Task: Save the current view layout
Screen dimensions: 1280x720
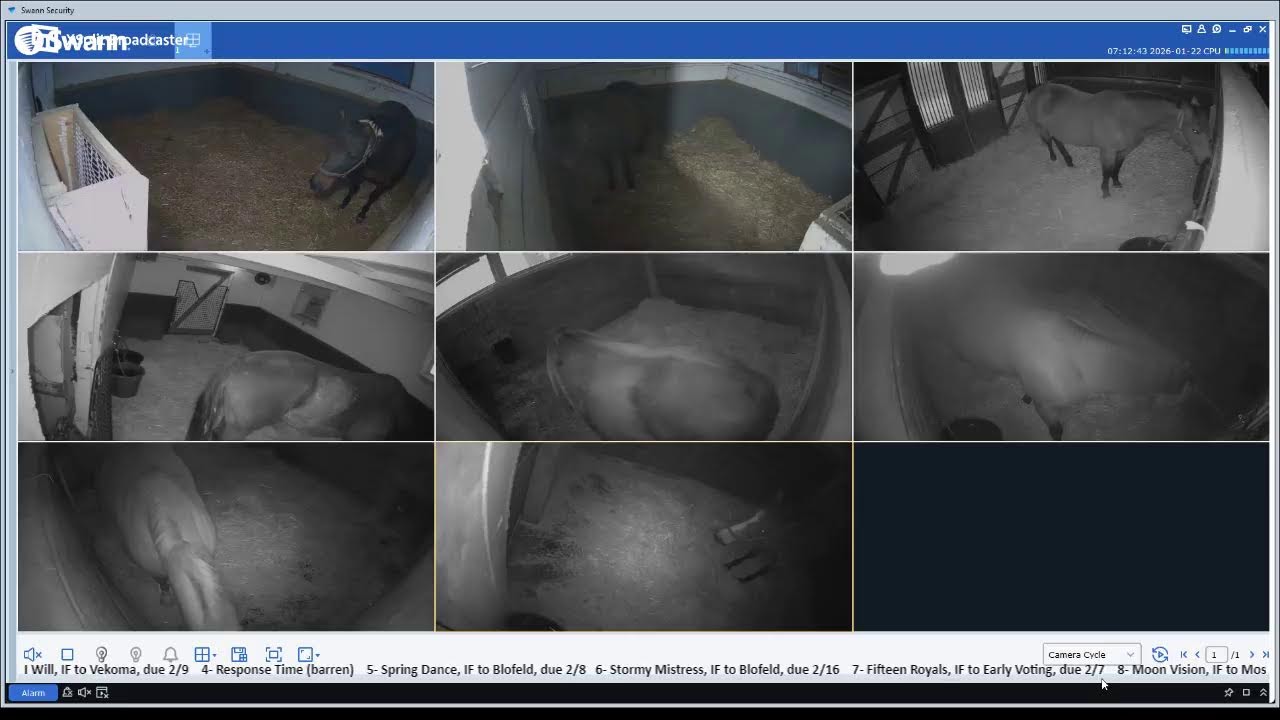Action: (x=239, y=654)
